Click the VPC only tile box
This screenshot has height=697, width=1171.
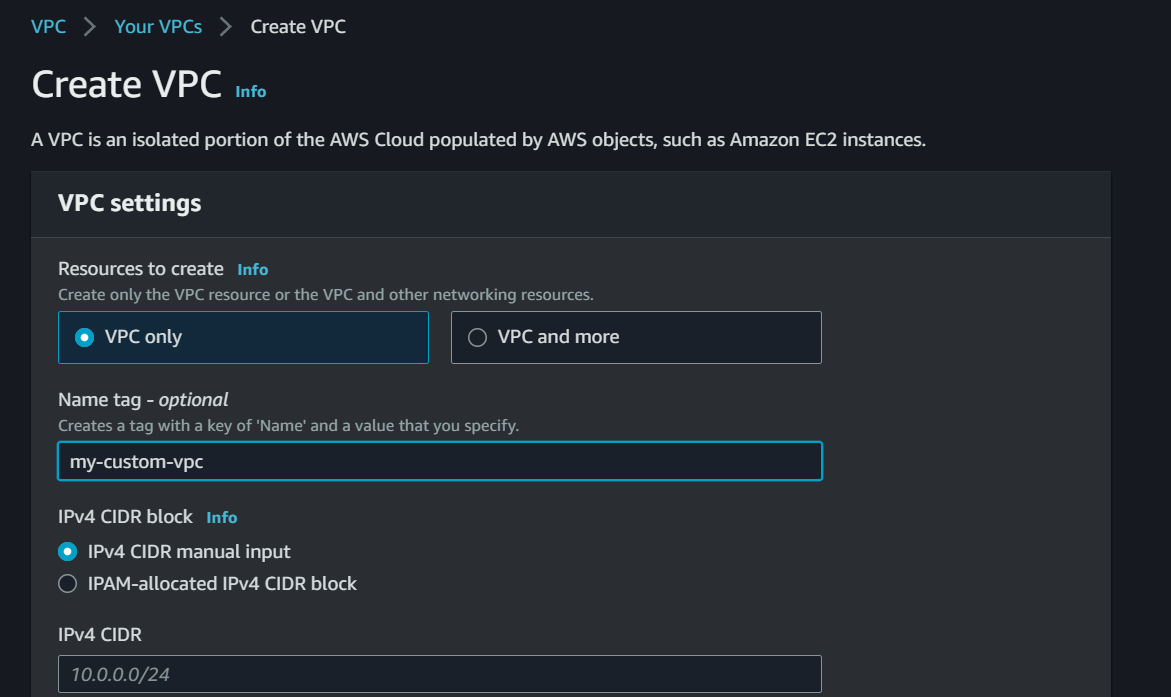243,338
